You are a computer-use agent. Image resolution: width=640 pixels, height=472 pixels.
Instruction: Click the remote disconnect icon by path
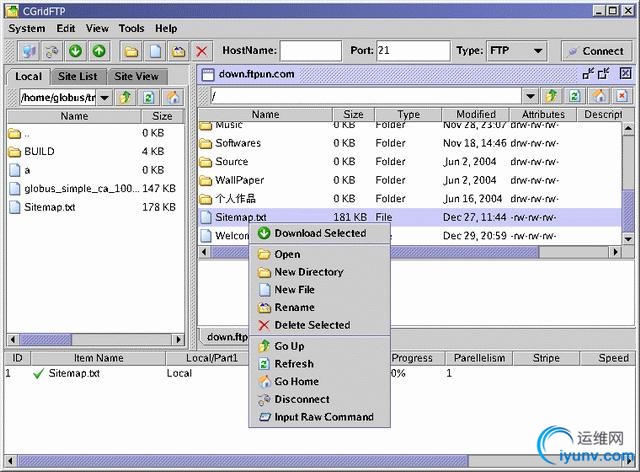[x=622, y=96]
